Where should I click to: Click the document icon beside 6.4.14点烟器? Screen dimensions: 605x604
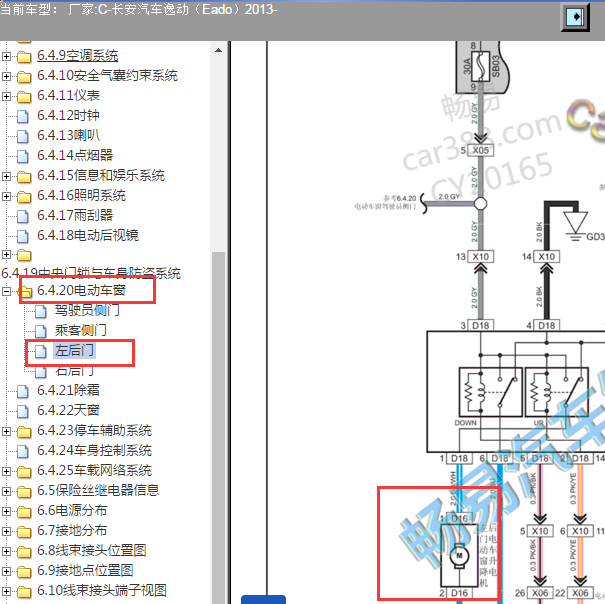pyautogui.click(x=23, y=157)
